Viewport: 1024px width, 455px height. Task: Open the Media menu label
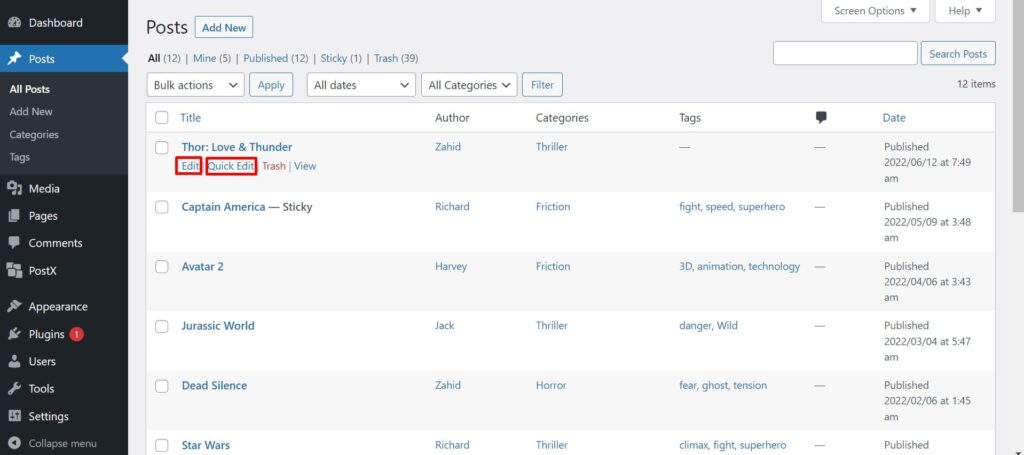[x=44, y=189]
